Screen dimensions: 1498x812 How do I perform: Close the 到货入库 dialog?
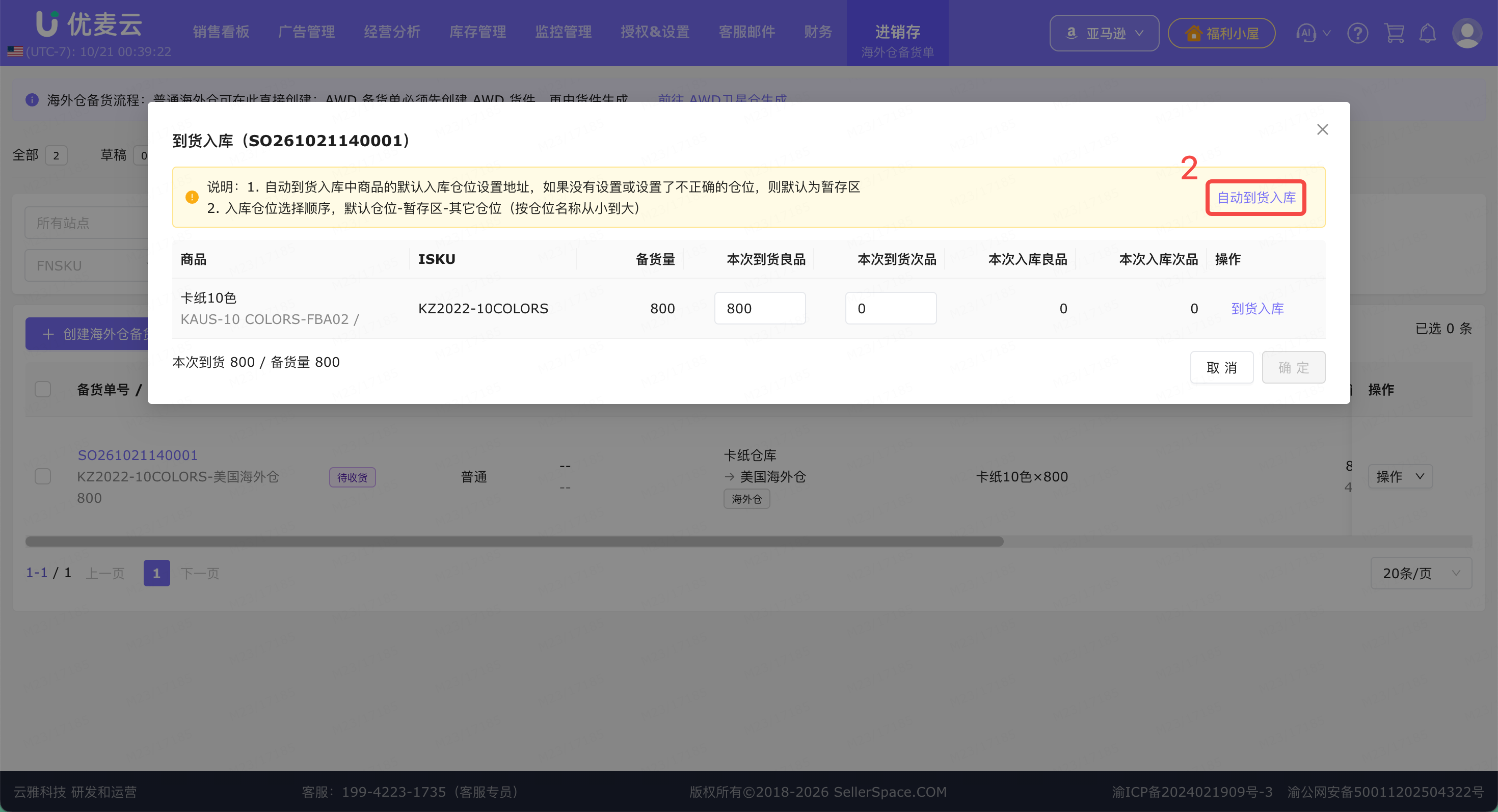click(1322, 129)
